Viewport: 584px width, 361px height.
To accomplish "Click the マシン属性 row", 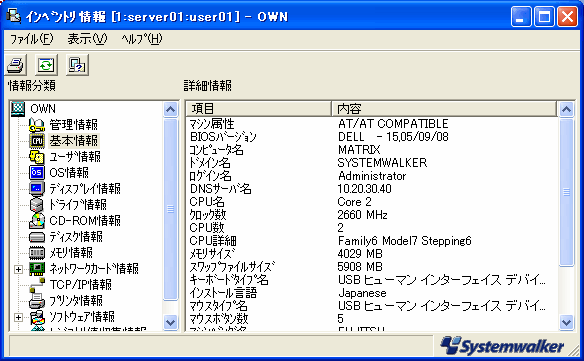I will tap(371, 124).
